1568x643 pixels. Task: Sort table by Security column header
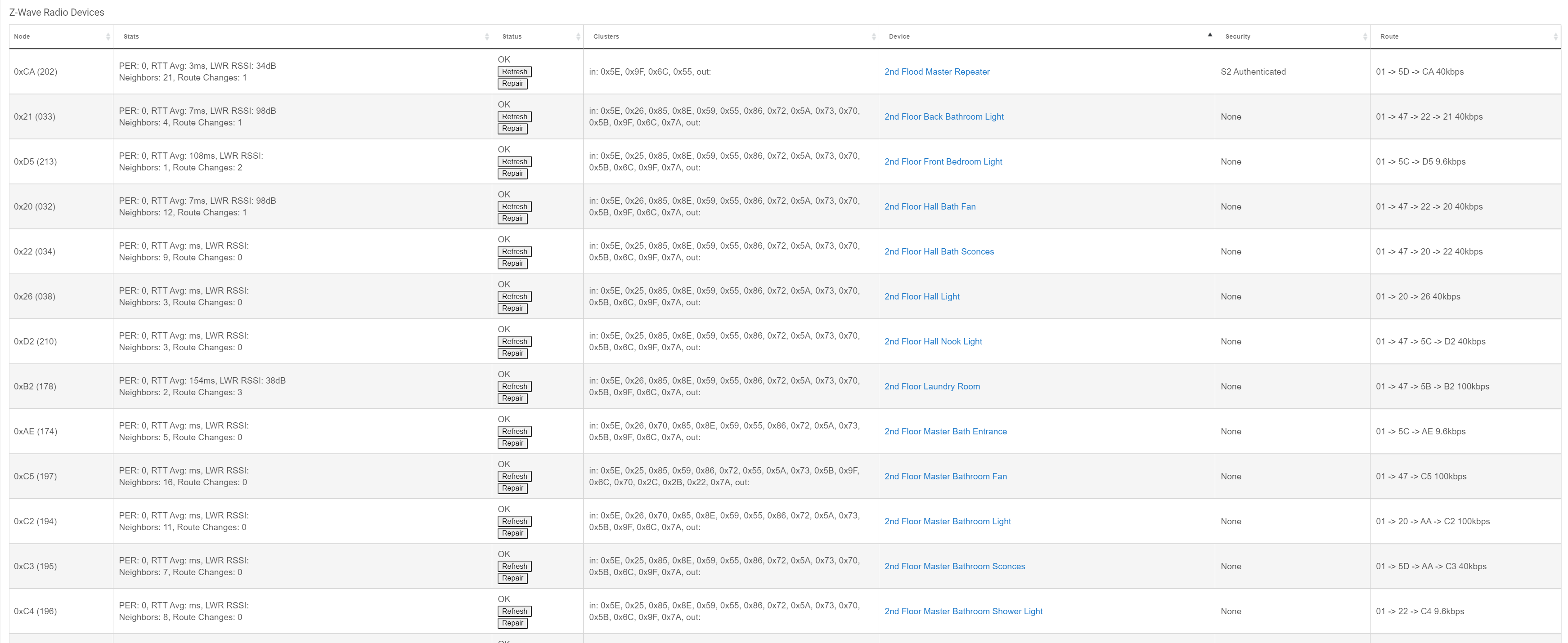coord(1292,36)
